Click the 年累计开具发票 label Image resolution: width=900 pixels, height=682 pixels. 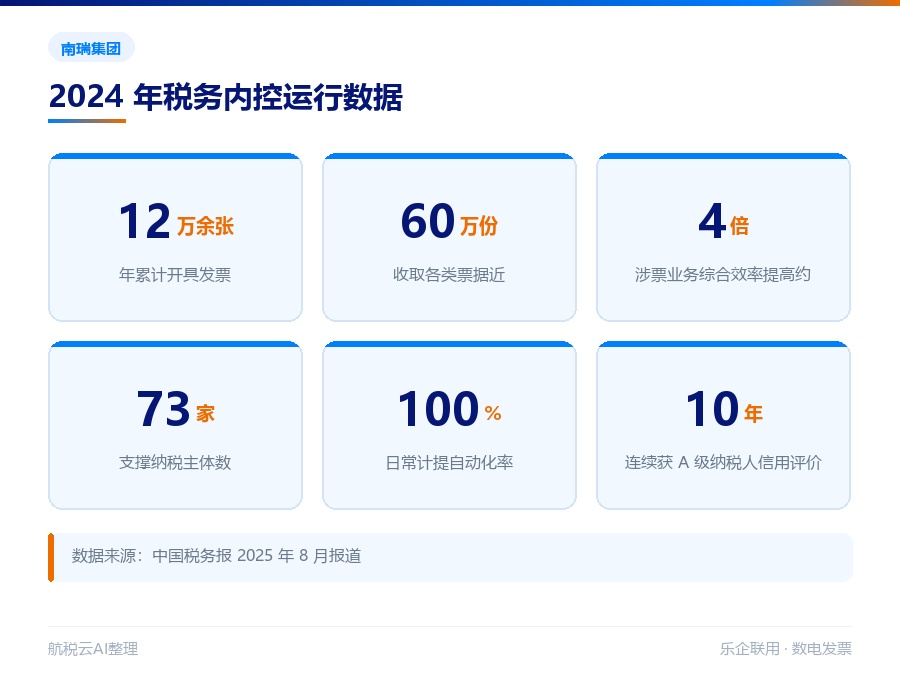(175, 274)
